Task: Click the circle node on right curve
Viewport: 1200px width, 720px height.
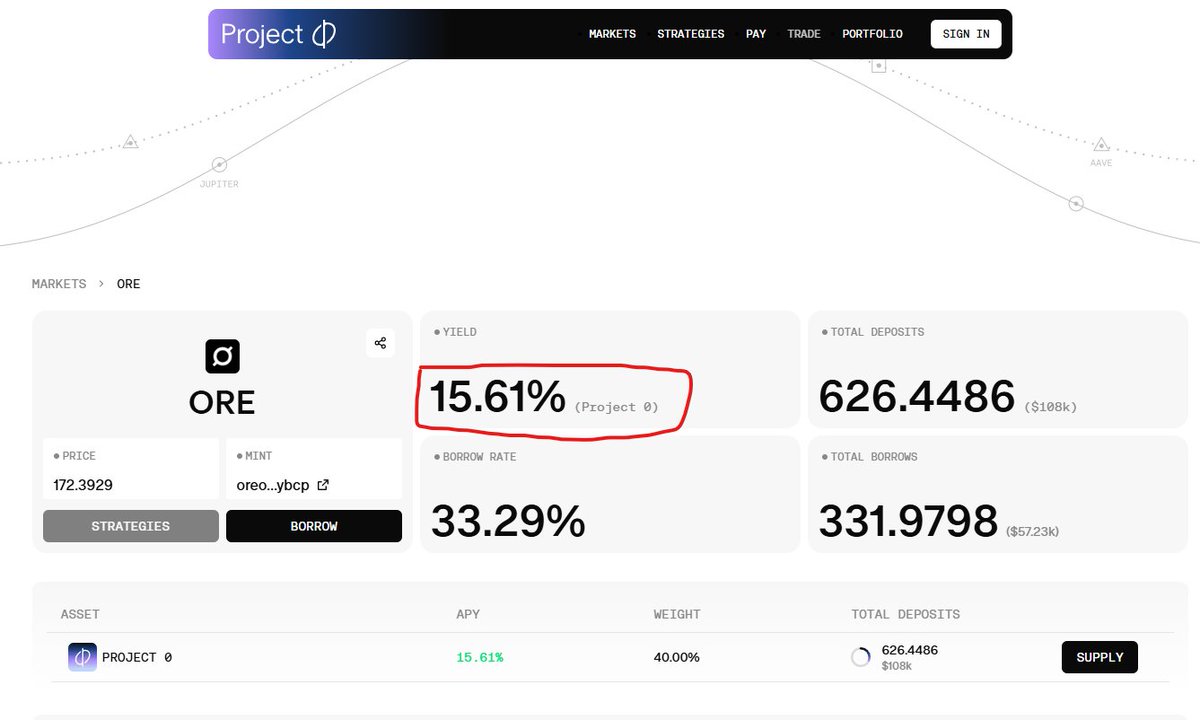Action: pos(1076,204)
